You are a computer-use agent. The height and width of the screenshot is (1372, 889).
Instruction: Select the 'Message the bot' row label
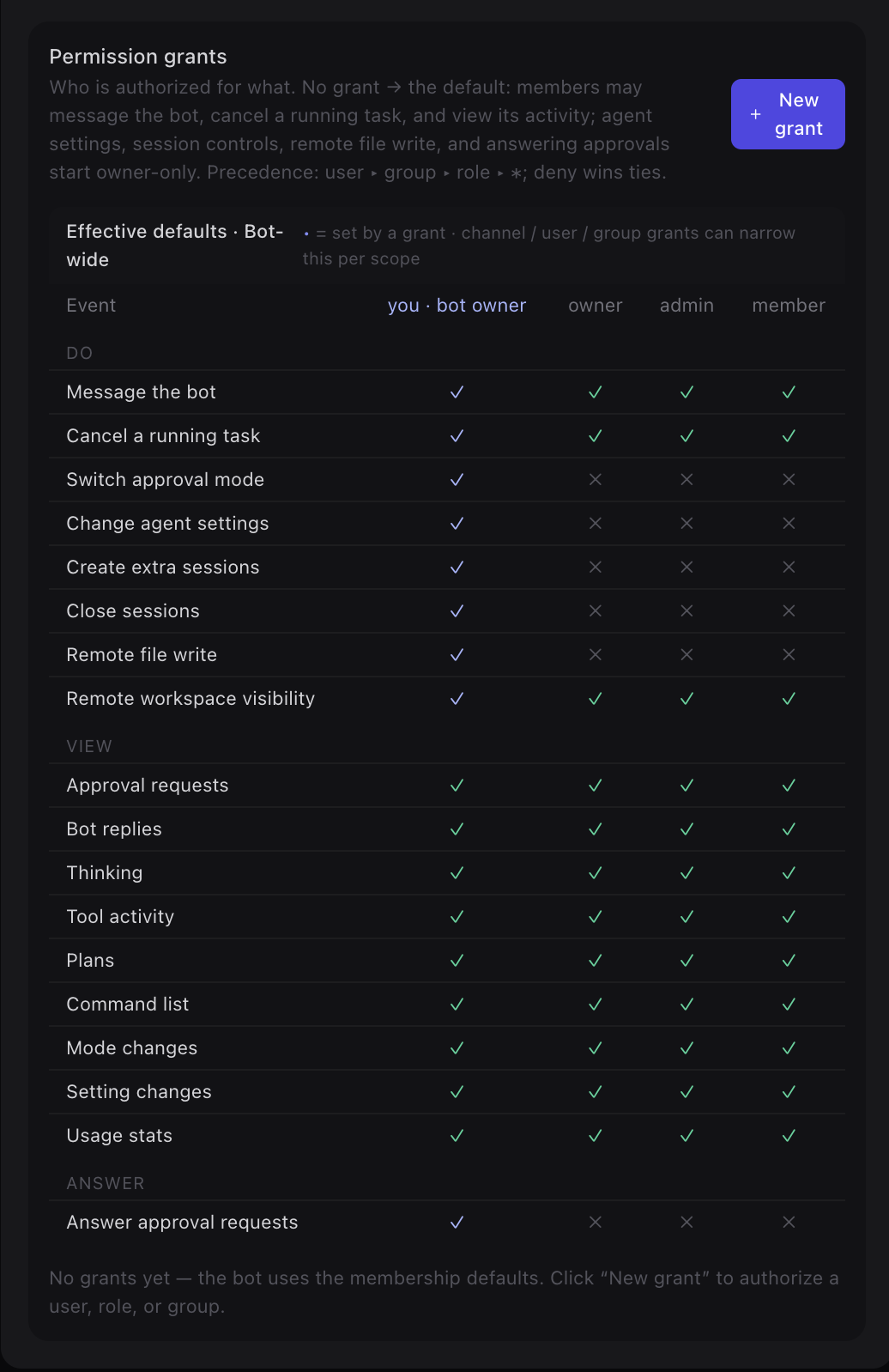(142, 392)
